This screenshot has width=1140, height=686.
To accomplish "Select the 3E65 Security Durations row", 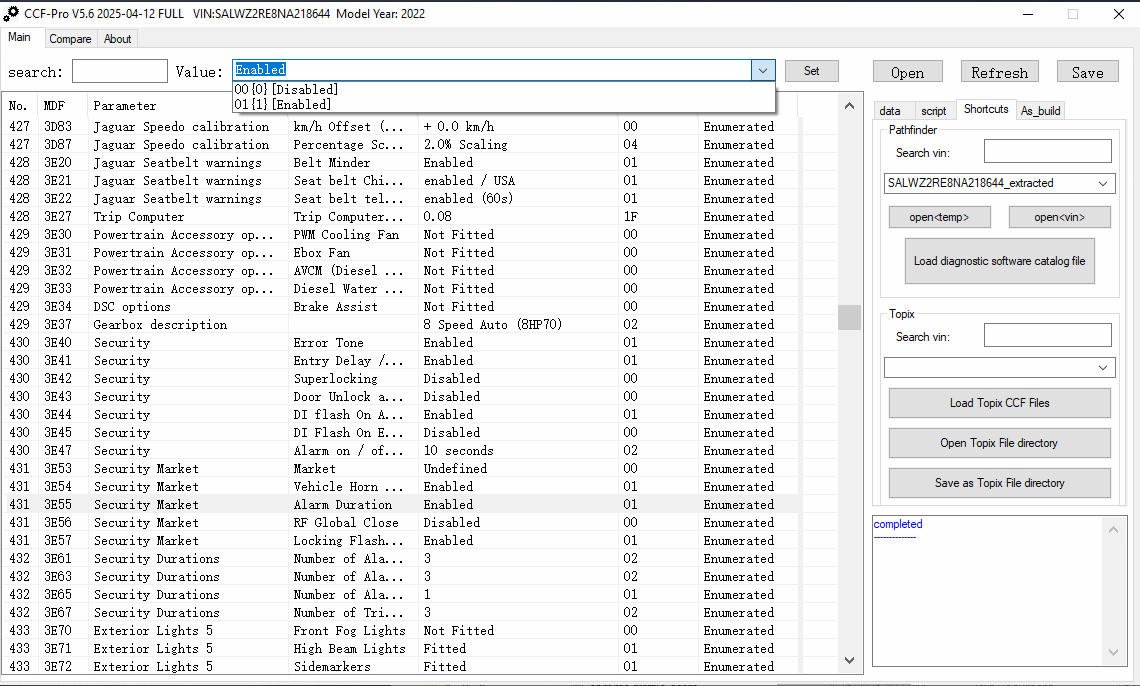I will click(x=400, y=594).
